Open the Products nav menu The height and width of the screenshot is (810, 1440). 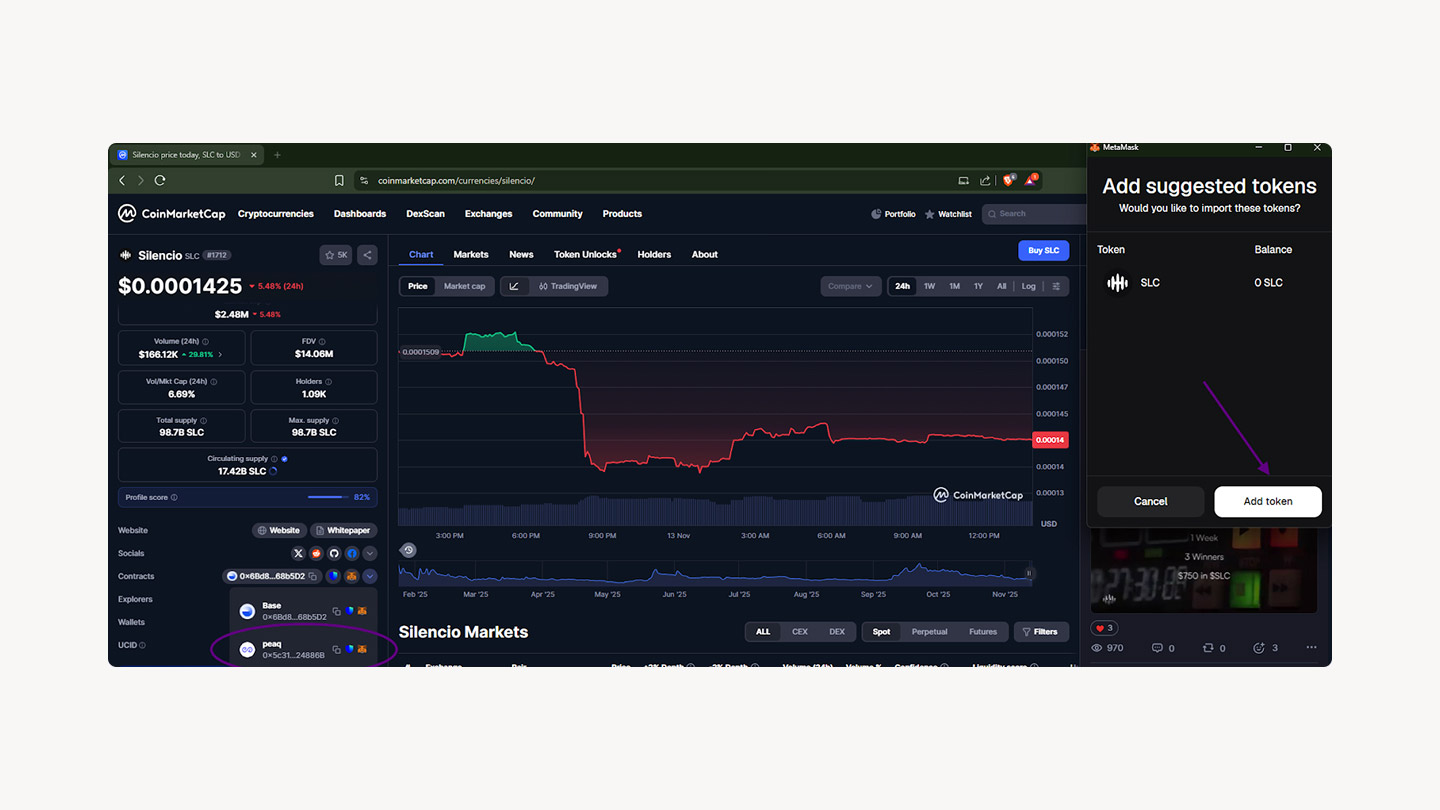tap(622, 214)
